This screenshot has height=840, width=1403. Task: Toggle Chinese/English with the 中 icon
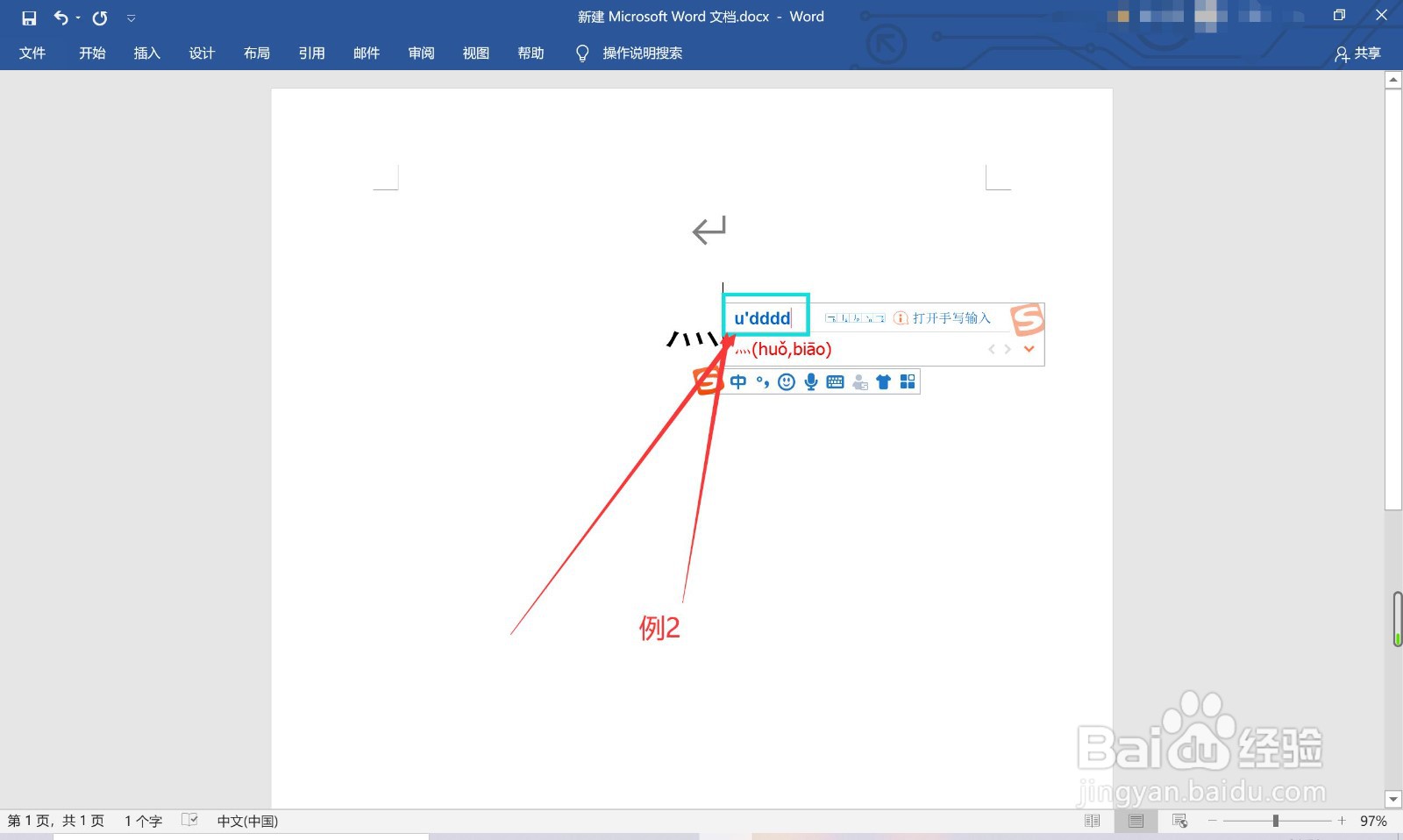(738, 381)
